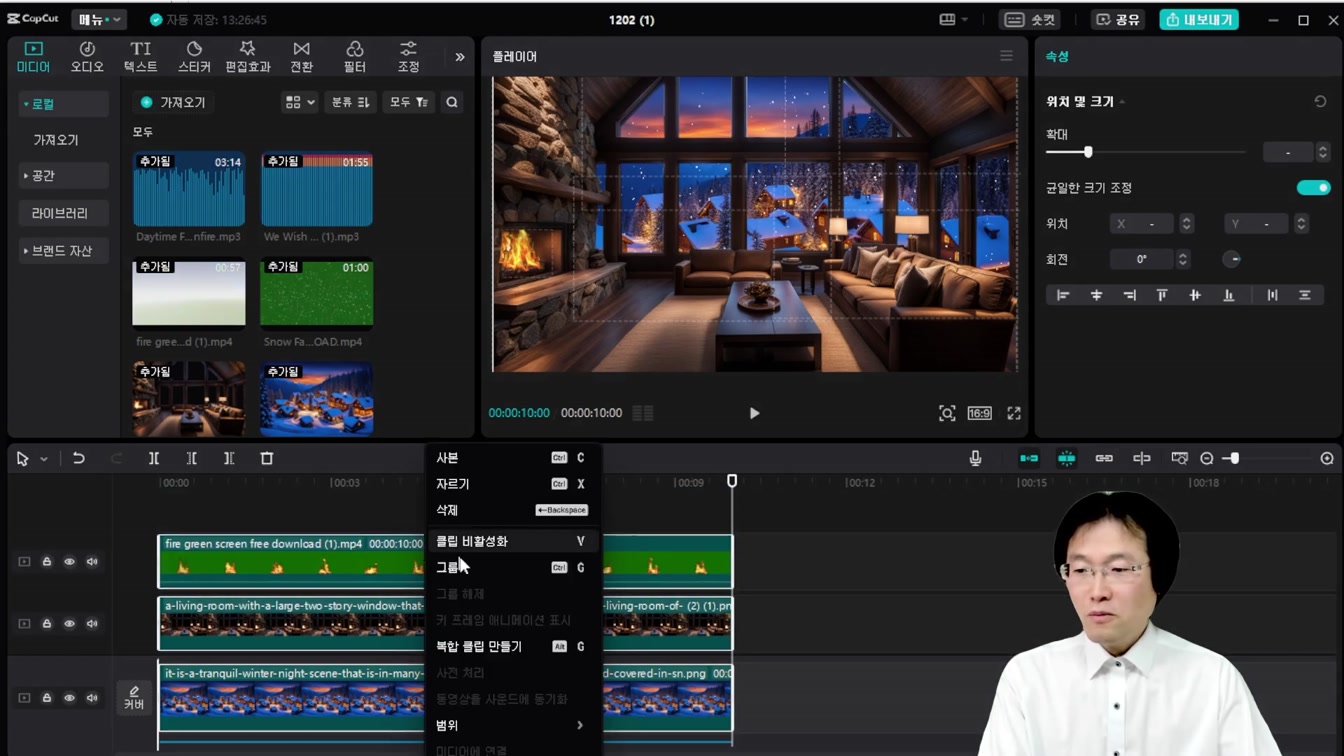Choose 복합 클립 만들기 in context menu
The image size is (1344, 756).
coord(512,646)
